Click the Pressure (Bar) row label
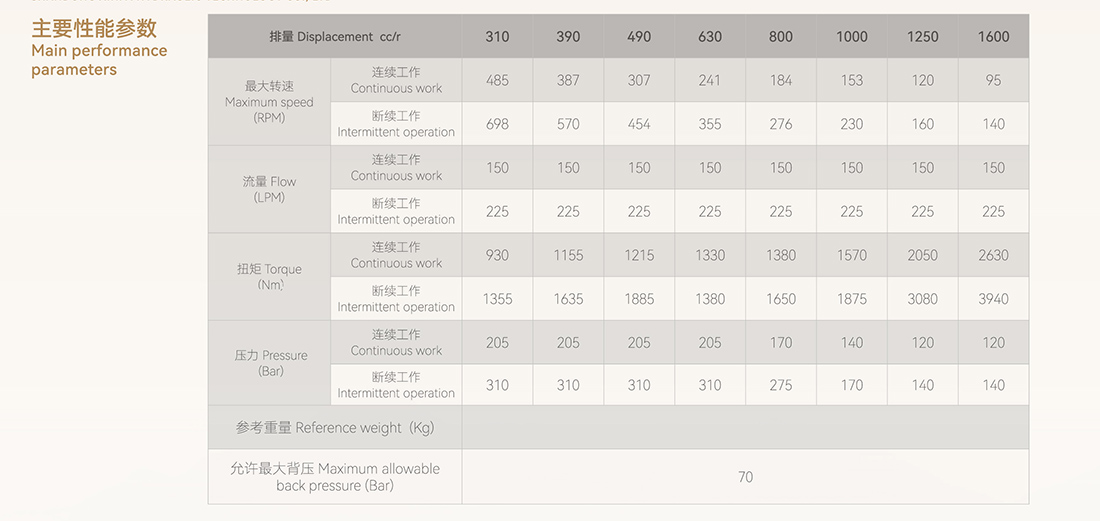1100x521 pixels. (x=269, y=363)
